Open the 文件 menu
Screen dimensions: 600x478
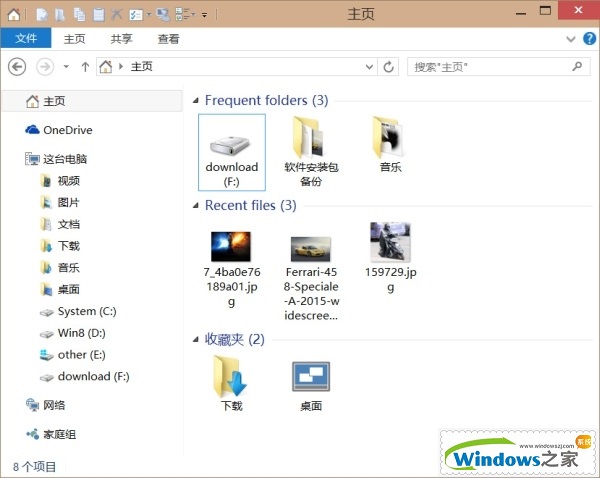coord(26,39)
